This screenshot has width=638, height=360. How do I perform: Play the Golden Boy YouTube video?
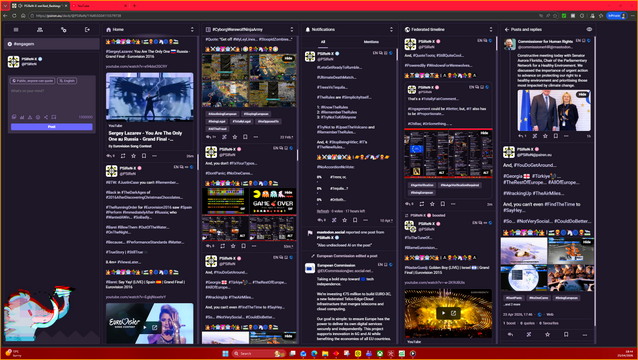click(x=444, y=313)
